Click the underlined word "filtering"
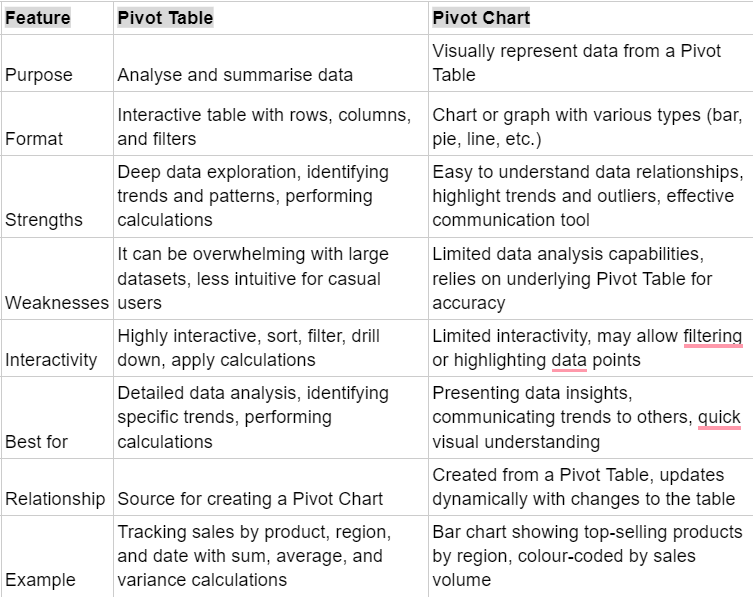Viewport: 753px width, 597px height. 712,336
